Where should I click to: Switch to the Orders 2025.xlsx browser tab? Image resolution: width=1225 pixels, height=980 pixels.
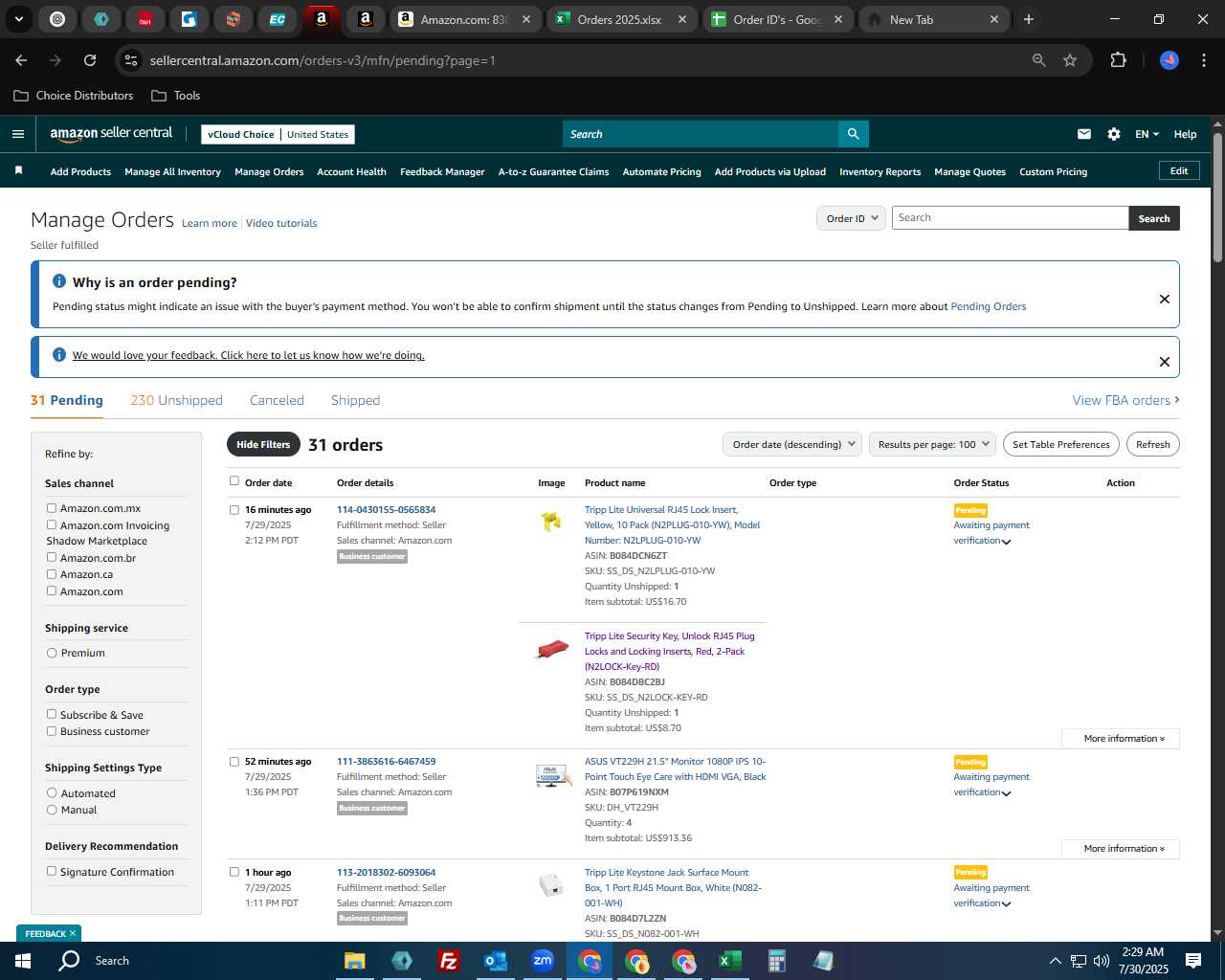point(619,19)
